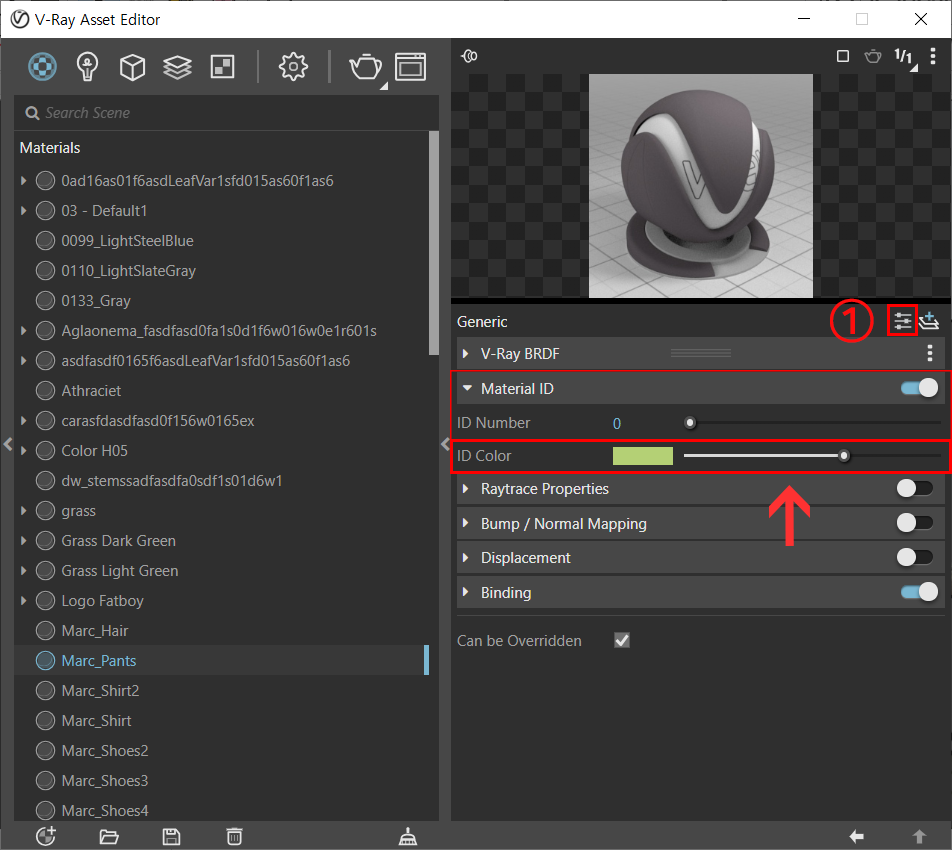Expand the Logo Fatboy material arrow

(x=23, y=600)
